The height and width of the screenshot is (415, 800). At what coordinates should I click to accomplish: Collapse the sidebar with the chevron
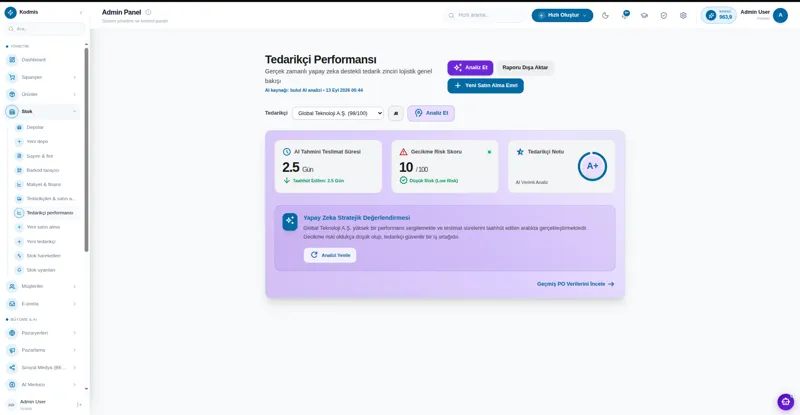click(81, 12)
